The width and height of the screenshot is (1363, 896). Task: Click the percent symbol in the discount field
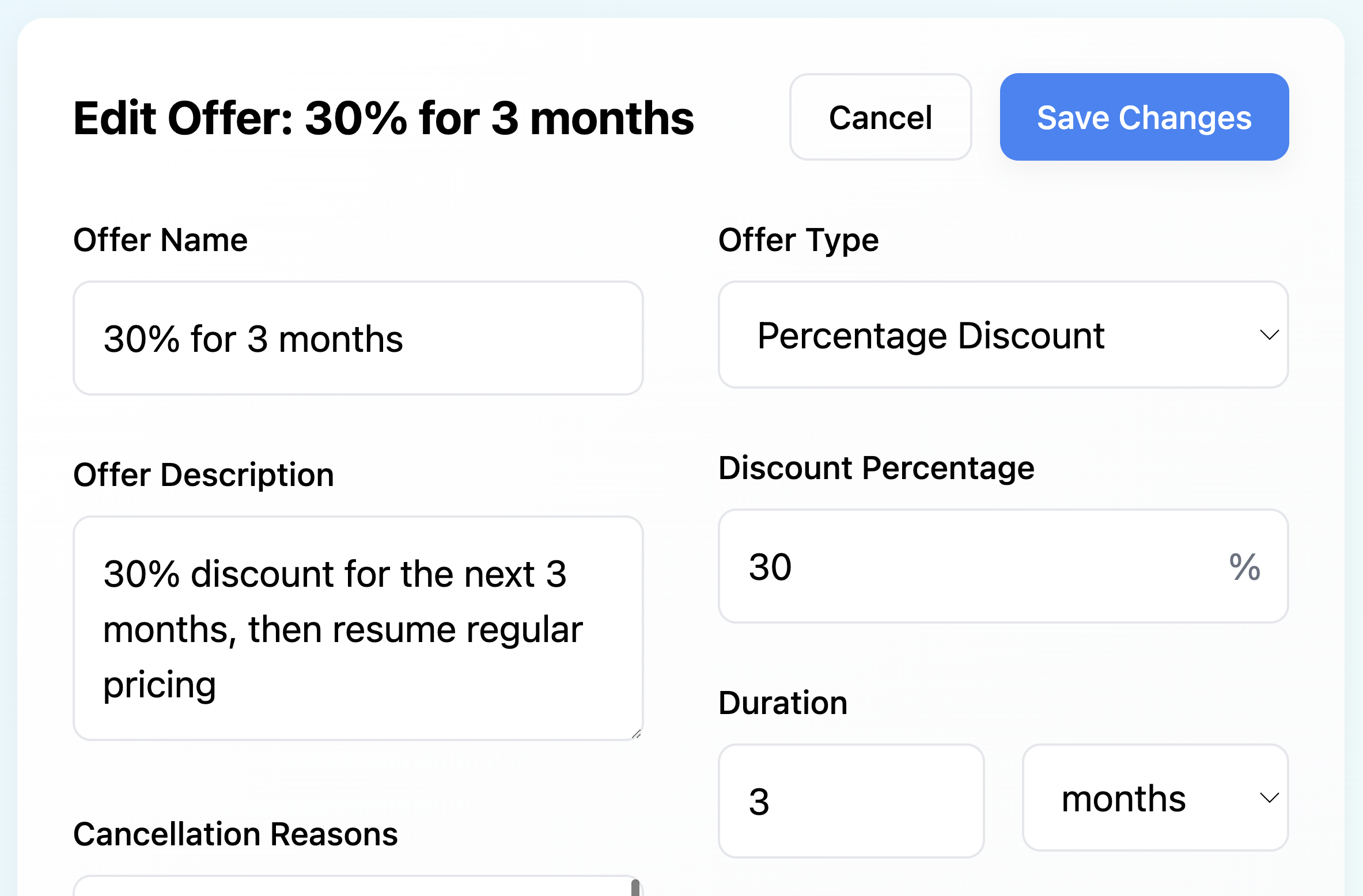click(x=1244, y=567)
